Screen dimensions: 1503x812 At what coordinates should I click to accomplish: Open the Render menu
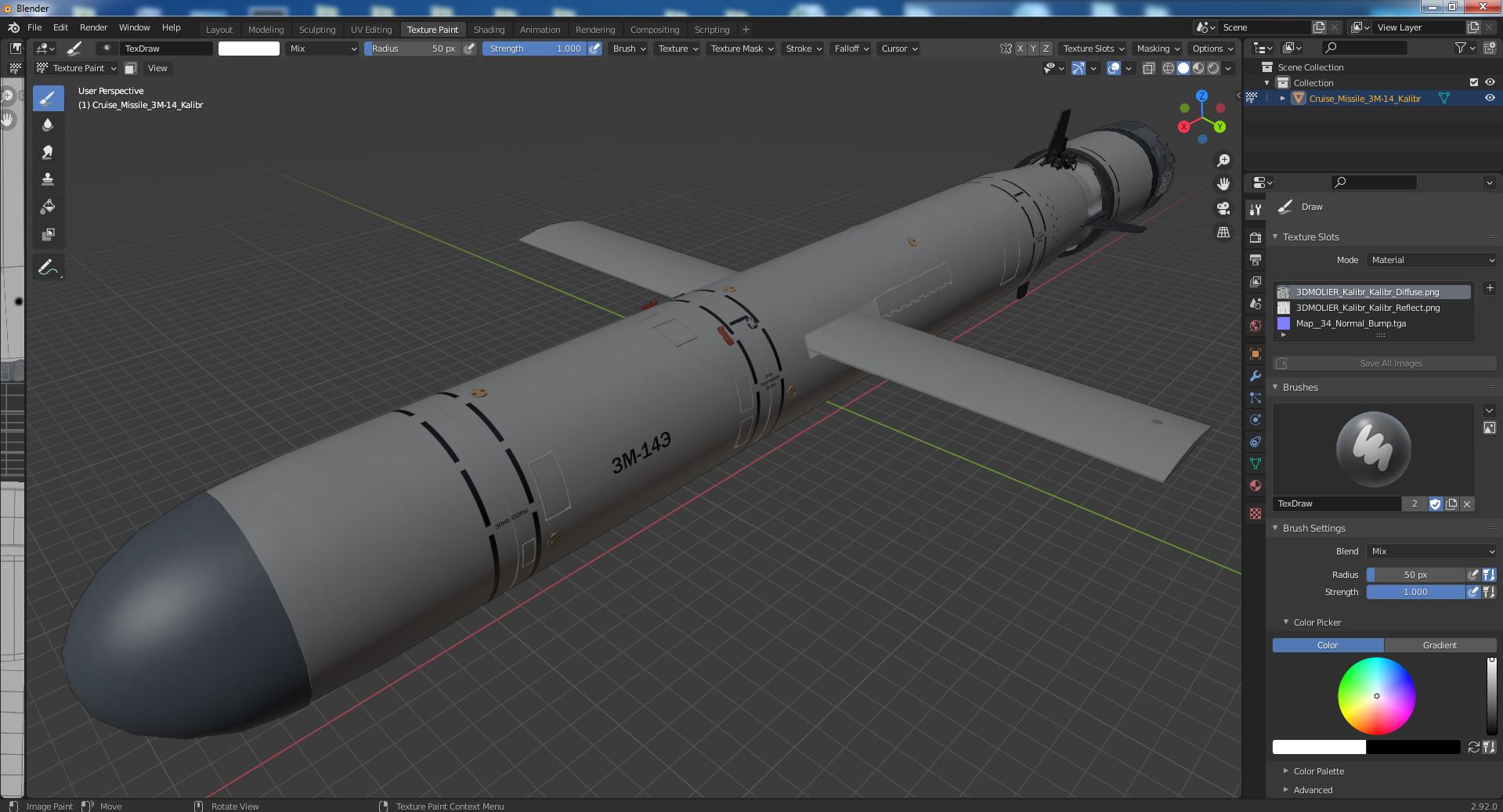(93, 27)
